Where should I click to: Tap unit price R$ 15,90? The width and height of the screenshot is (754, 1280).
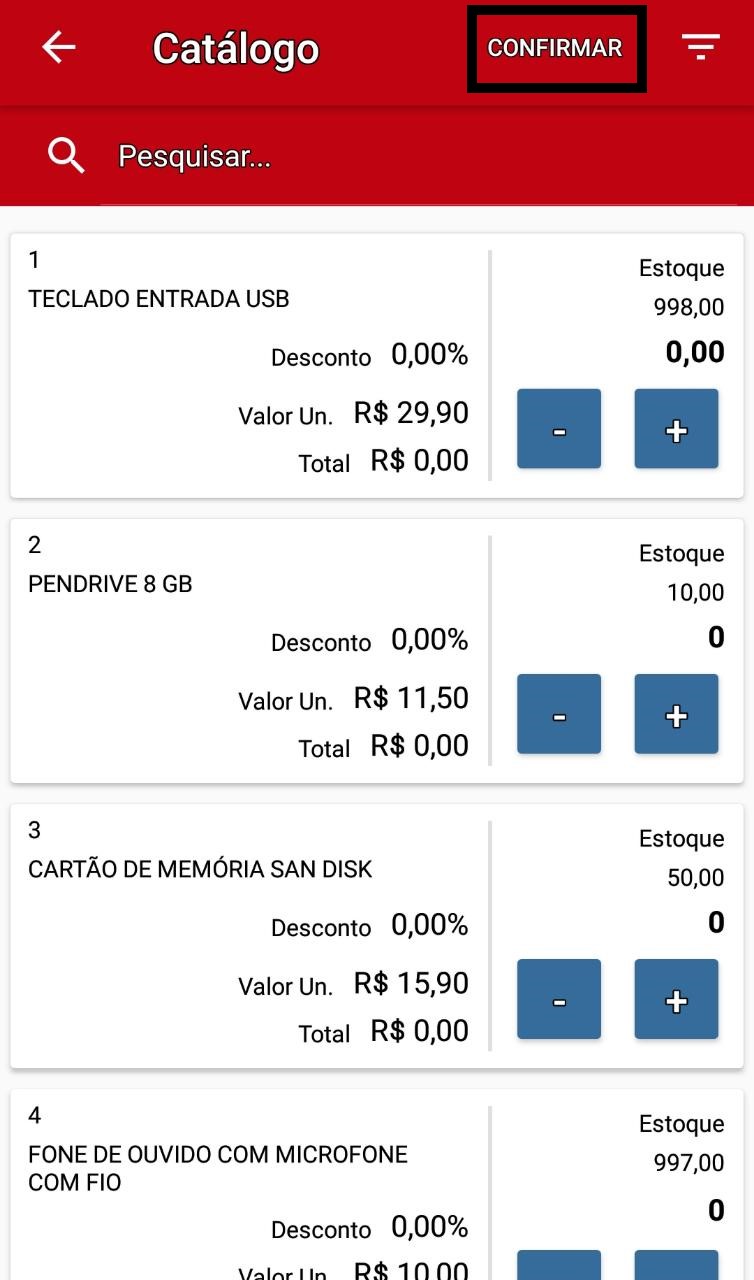click(411, 983)
